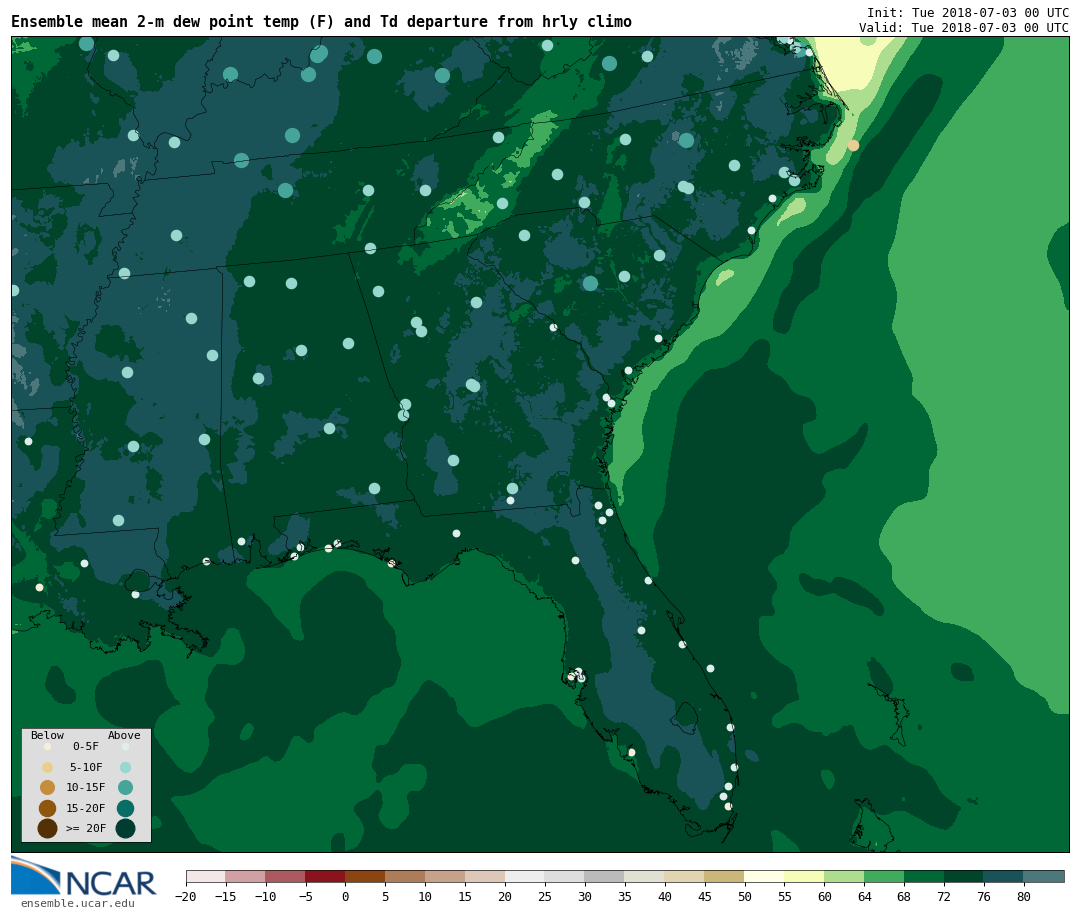Pick the green 64 to 68 color swatch
This screenshot has height=915, width=1080.
pos(884,877)
